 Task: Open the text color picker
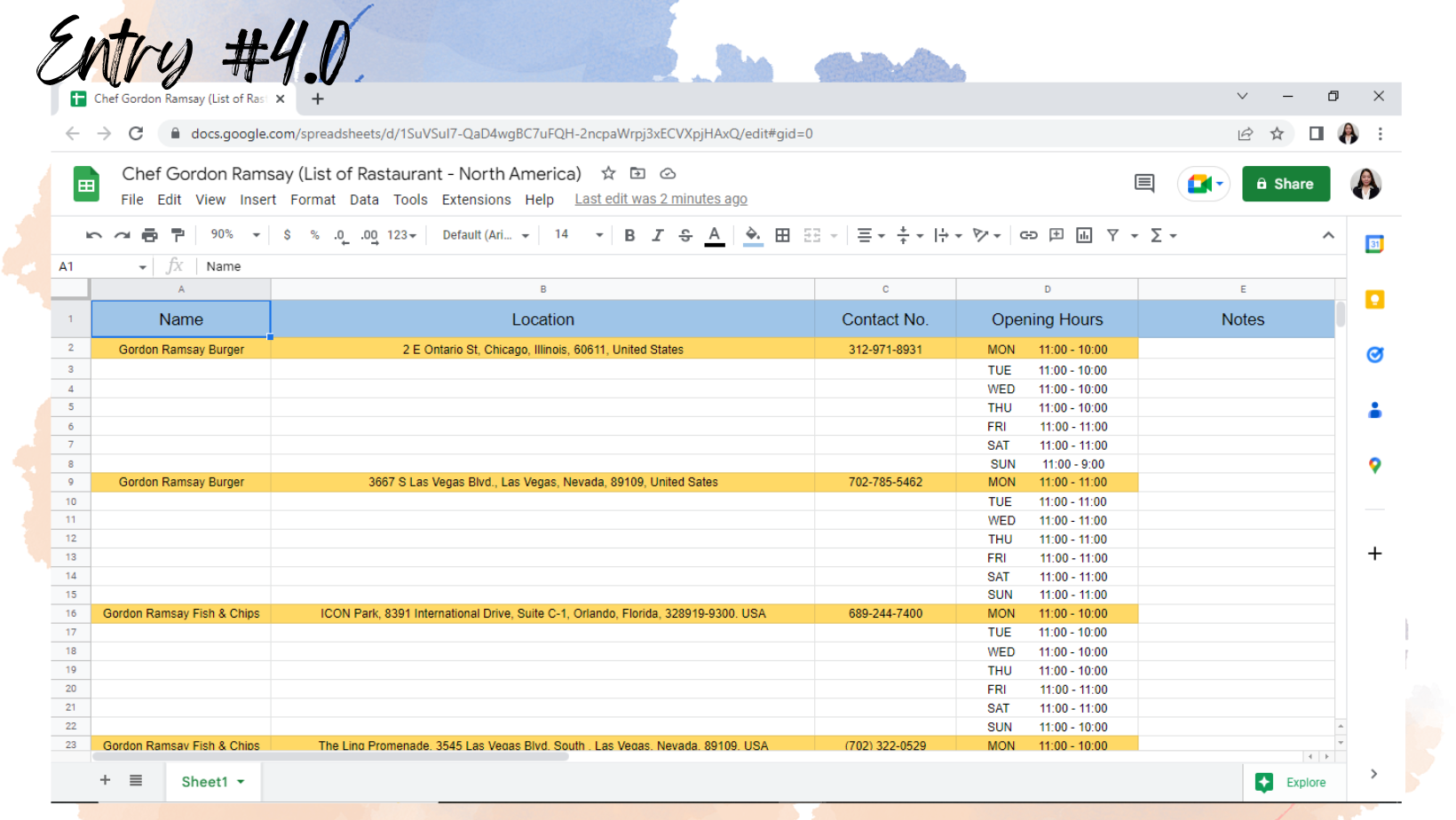(x=714, y=235)
